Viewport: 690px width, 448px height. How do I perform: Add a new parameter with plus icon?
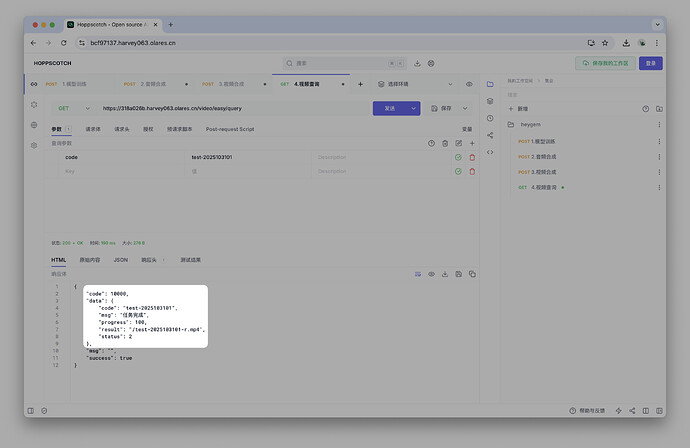472,143
